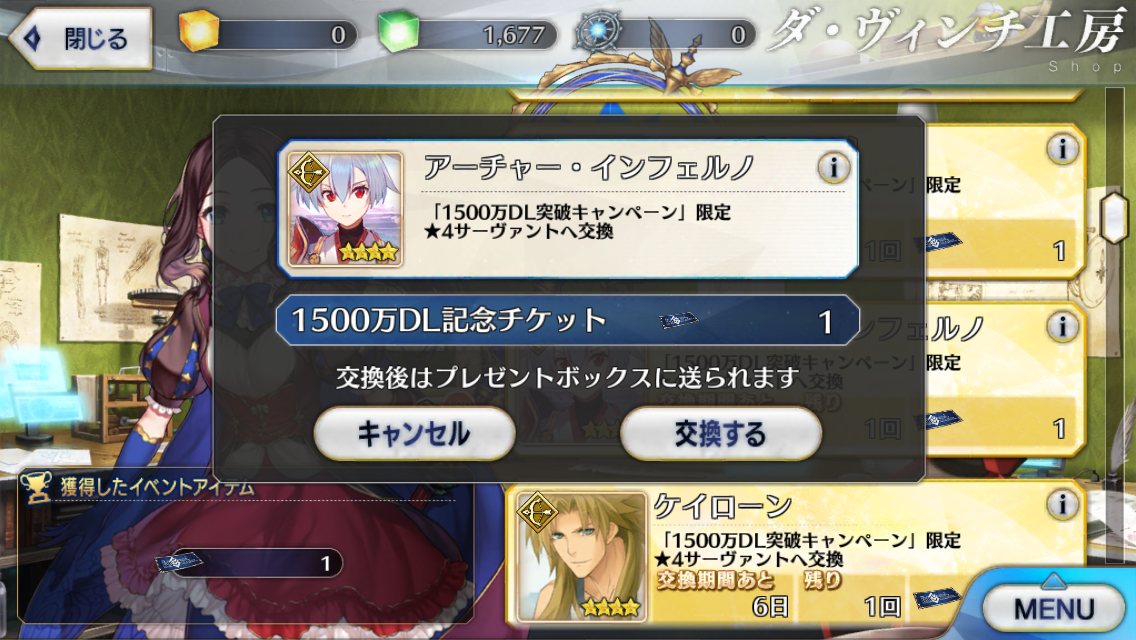Click the 閉じる close button
Image resolution: width=1136 pixels, height=640 pixels.
pos(80,38)
